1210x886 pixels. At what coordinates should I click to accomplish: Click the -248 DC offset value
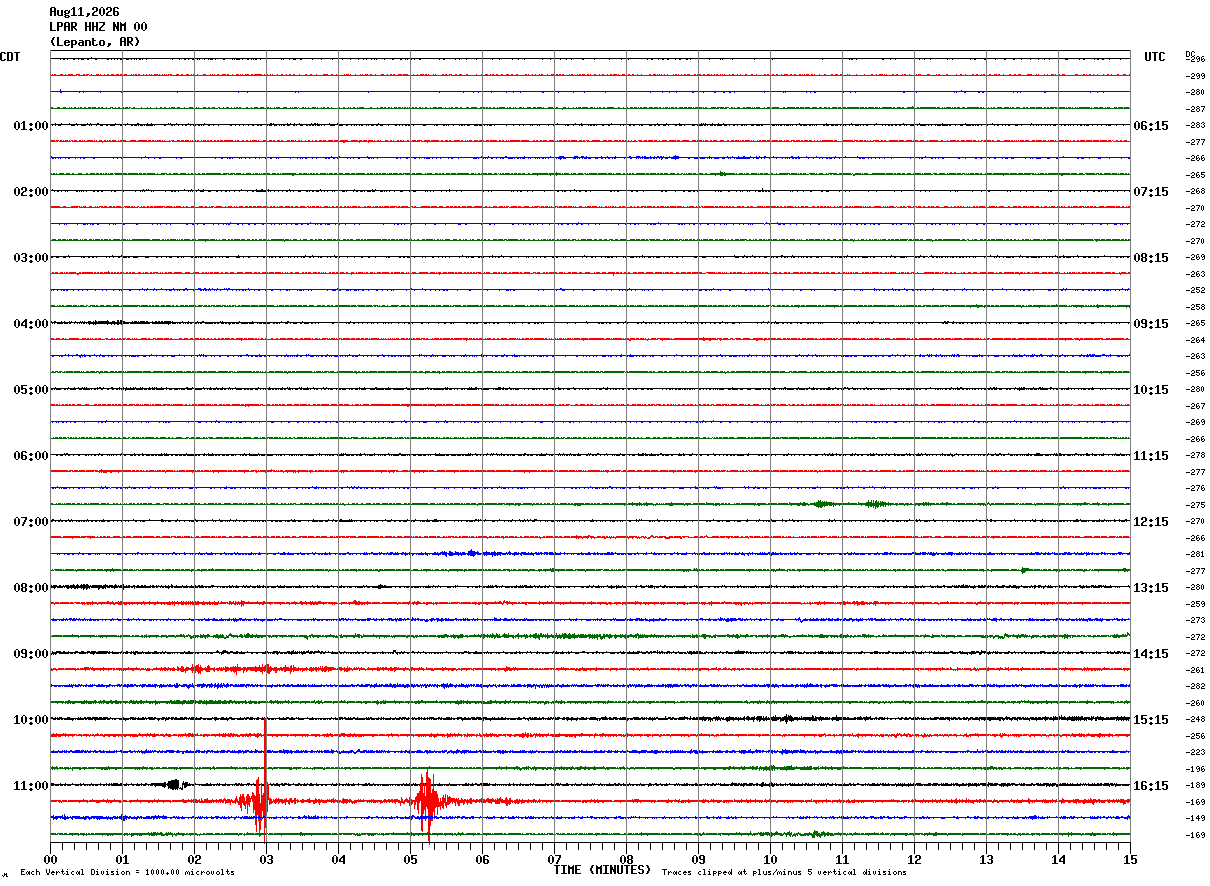tap(1195, 720)
